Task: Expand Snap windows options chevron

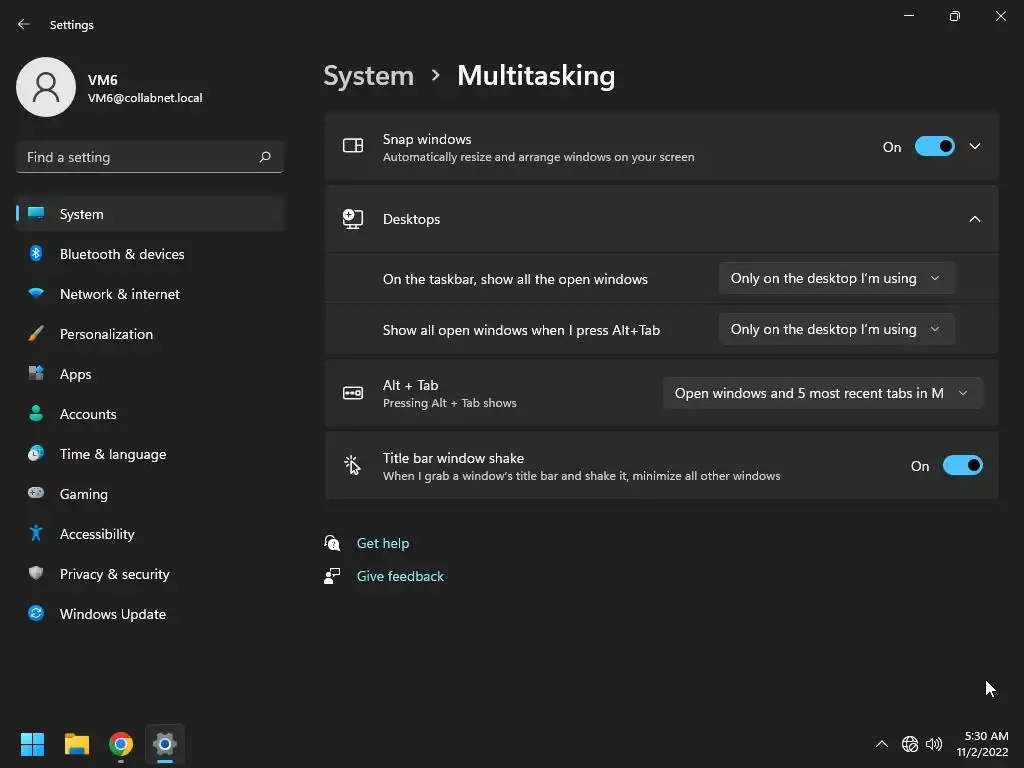Action: pyautogui.click(x=975, y=147)
